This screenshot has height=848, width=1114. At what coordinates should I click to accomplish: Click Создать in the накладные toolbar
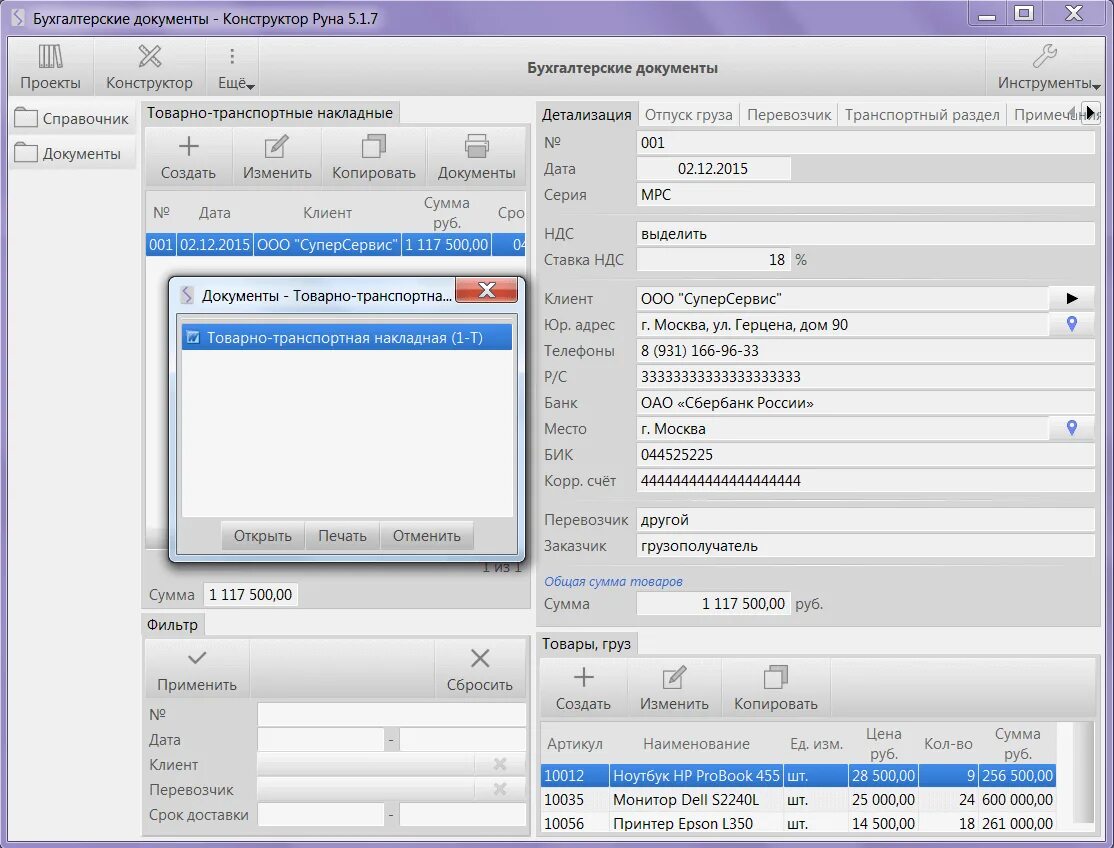click(188, 158)
